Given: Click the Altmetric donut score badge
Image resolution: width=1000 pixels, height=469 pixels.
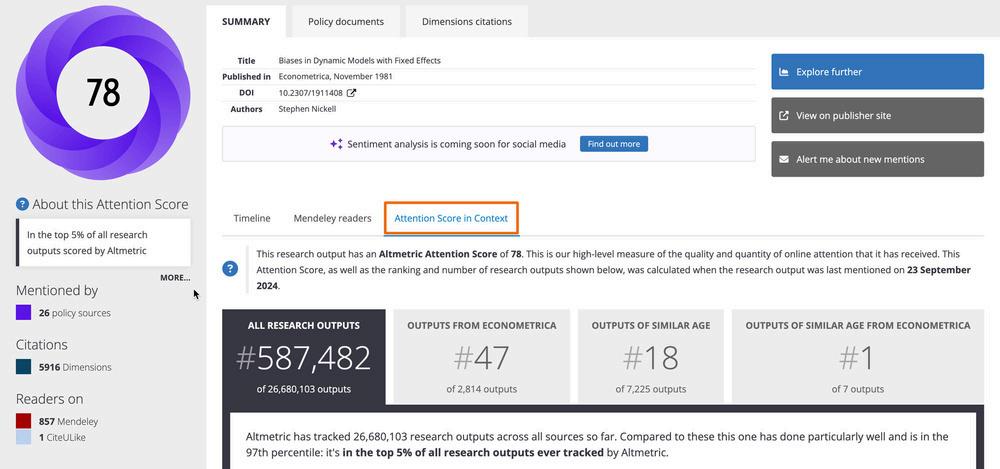Looking at the screenshot, I should [103, 92].
